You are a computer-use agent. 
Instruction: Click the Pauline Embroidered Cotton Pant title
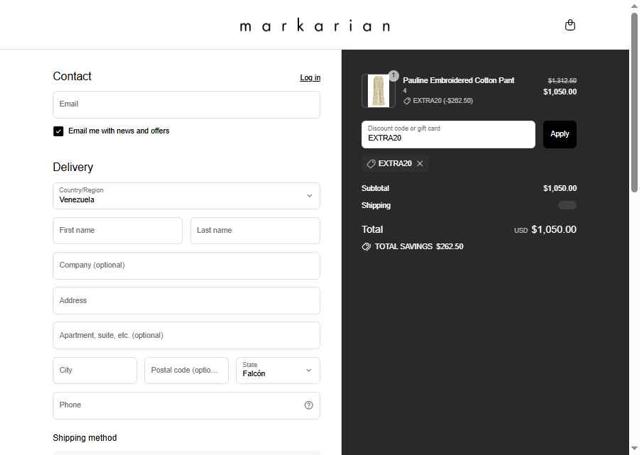[458, 80]
